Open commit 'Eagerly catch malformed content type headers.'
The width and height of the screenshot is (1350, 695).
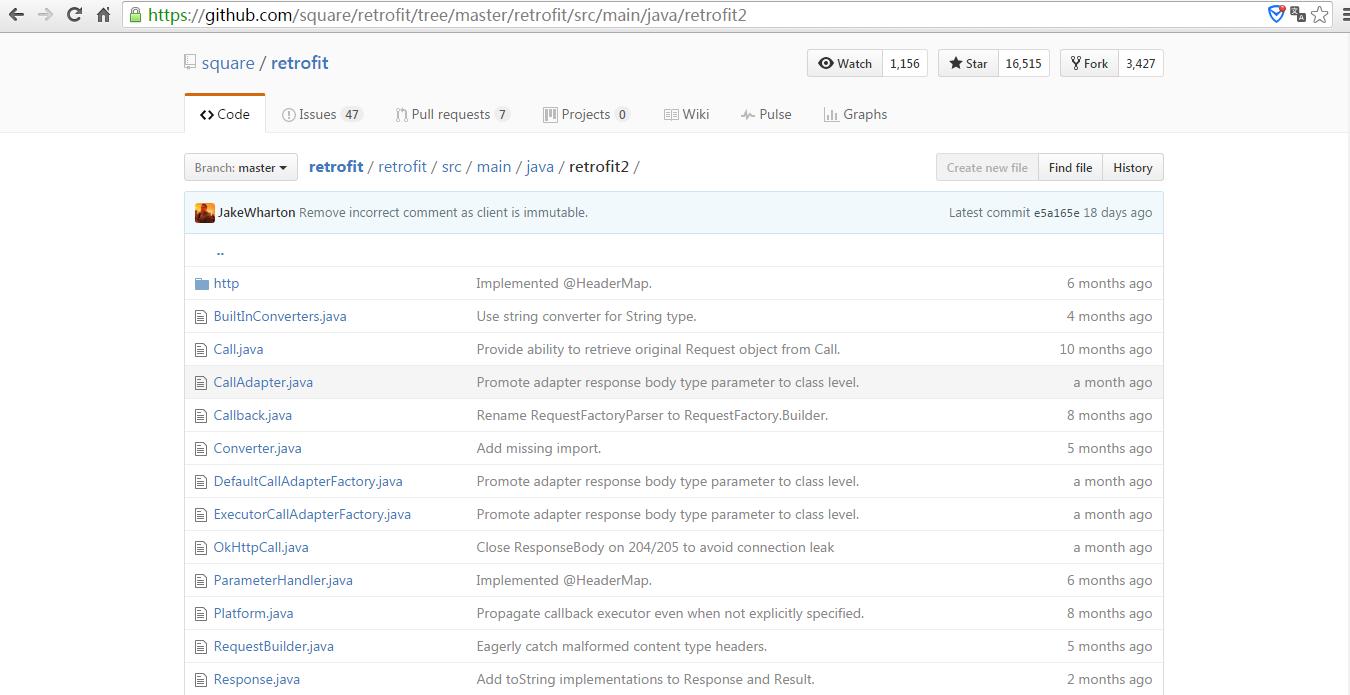(622, 647)
